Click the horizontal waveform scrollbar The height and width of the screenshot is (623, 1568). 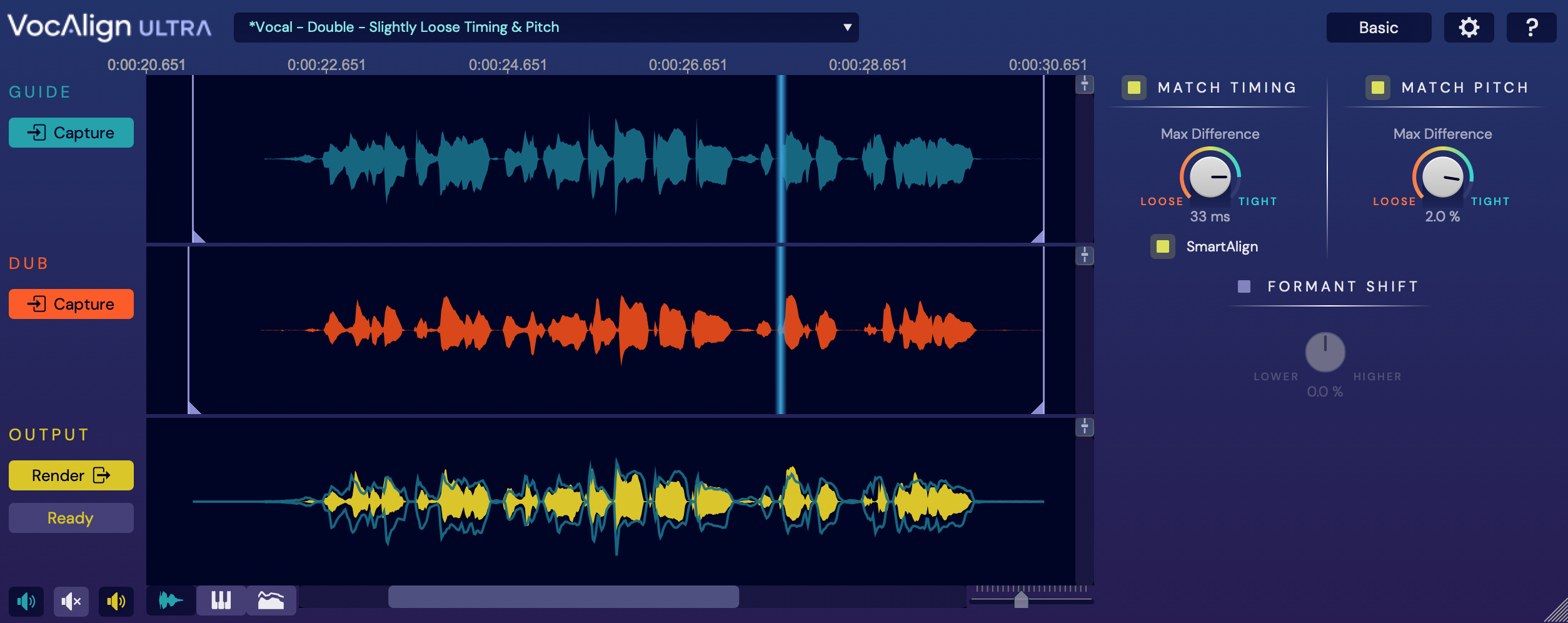(563, 597)
